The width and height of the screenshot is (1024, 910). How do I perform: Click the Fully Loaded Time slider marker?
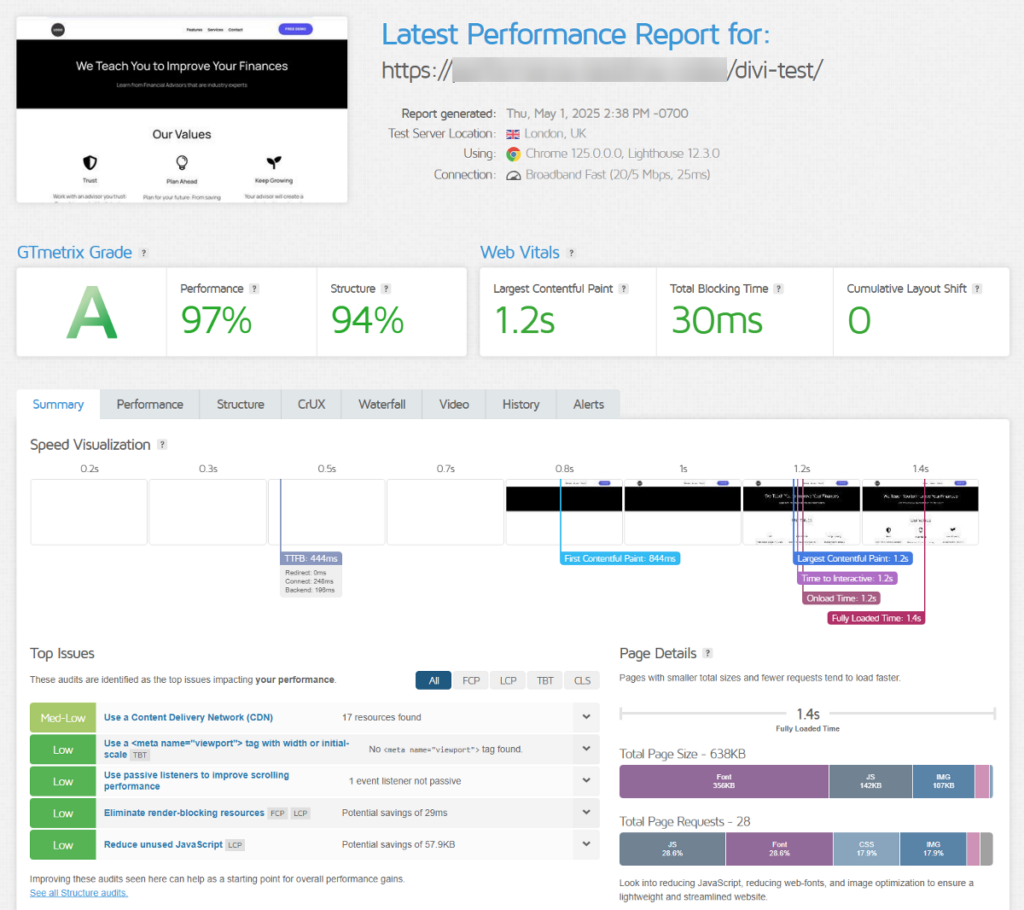point(806,715)
